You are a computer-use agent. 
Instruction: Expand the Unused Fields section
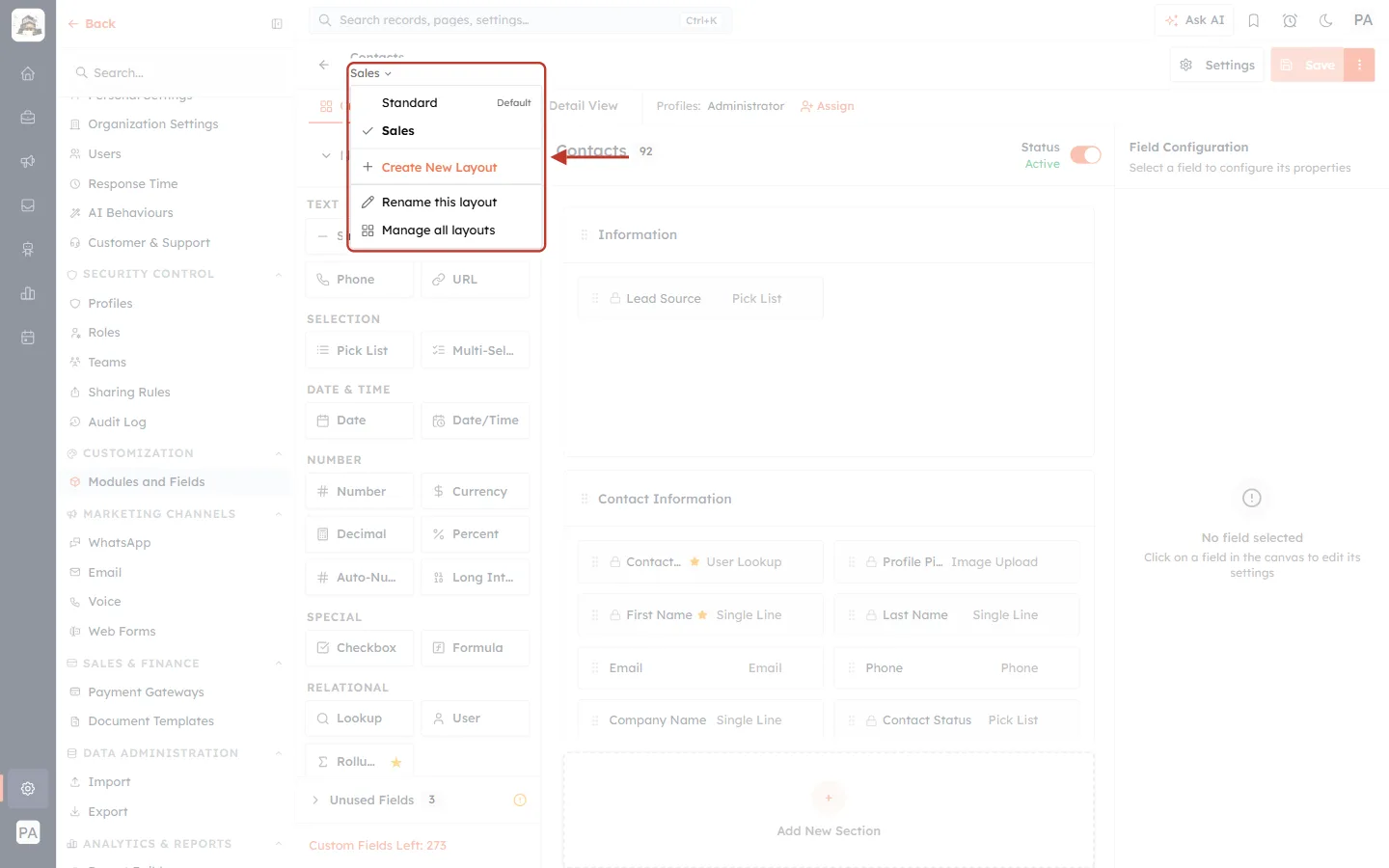[315, 800]
